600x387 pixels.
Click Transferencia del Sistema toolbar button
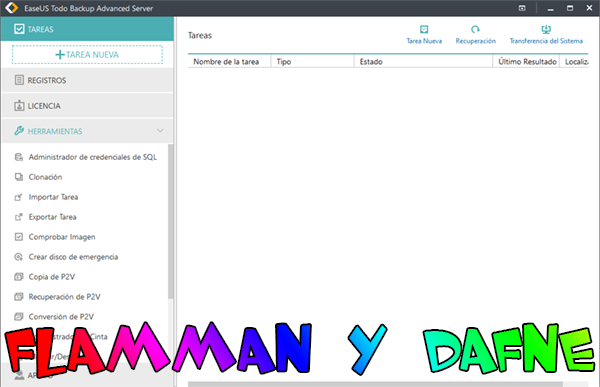coord(546,35)
